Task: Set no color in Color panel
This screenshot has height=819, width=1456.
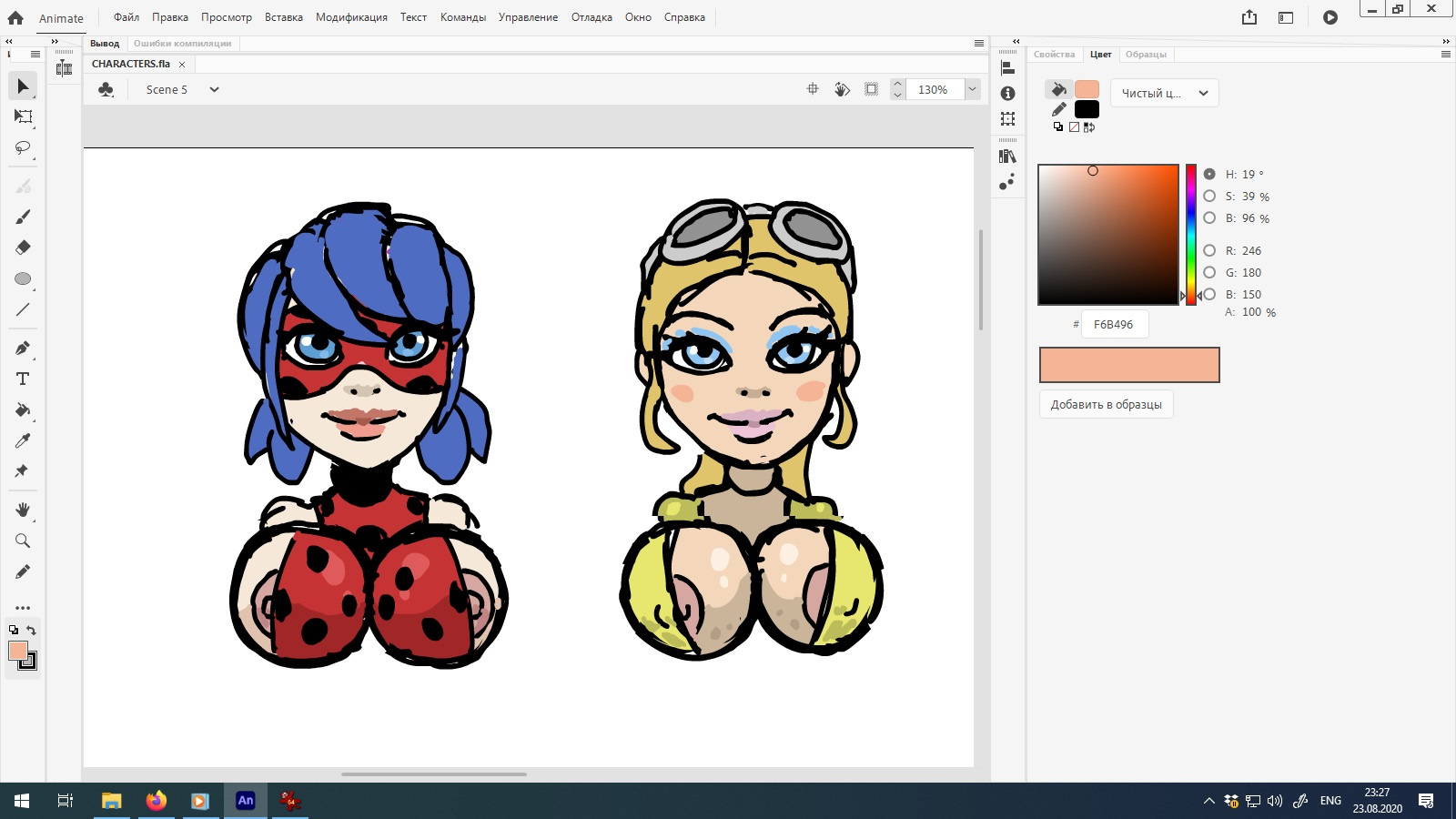Action: tap(1074, 127)
